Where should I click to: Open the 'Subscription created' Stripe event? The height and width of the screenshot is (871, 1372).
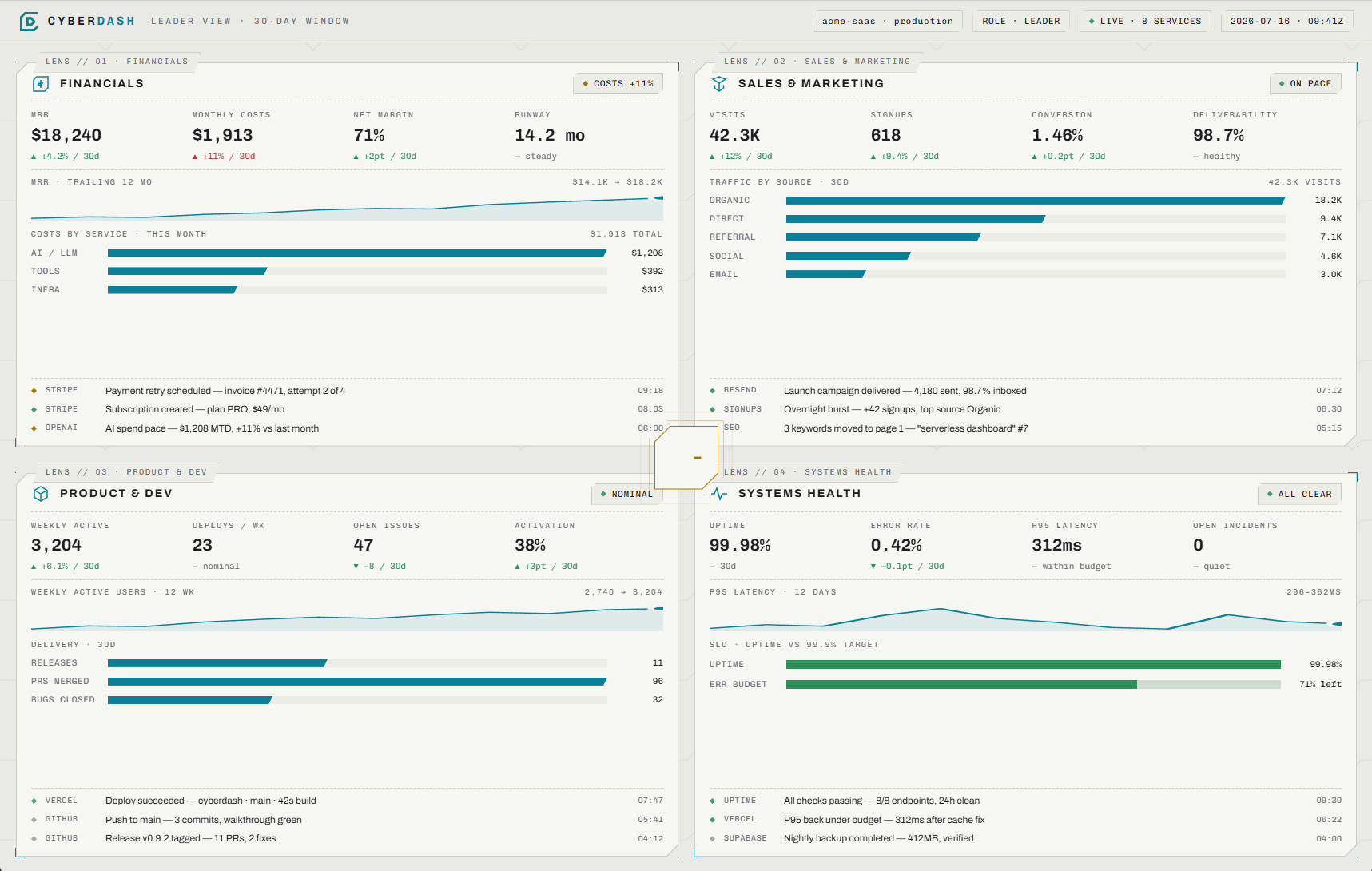pos(347,409)
